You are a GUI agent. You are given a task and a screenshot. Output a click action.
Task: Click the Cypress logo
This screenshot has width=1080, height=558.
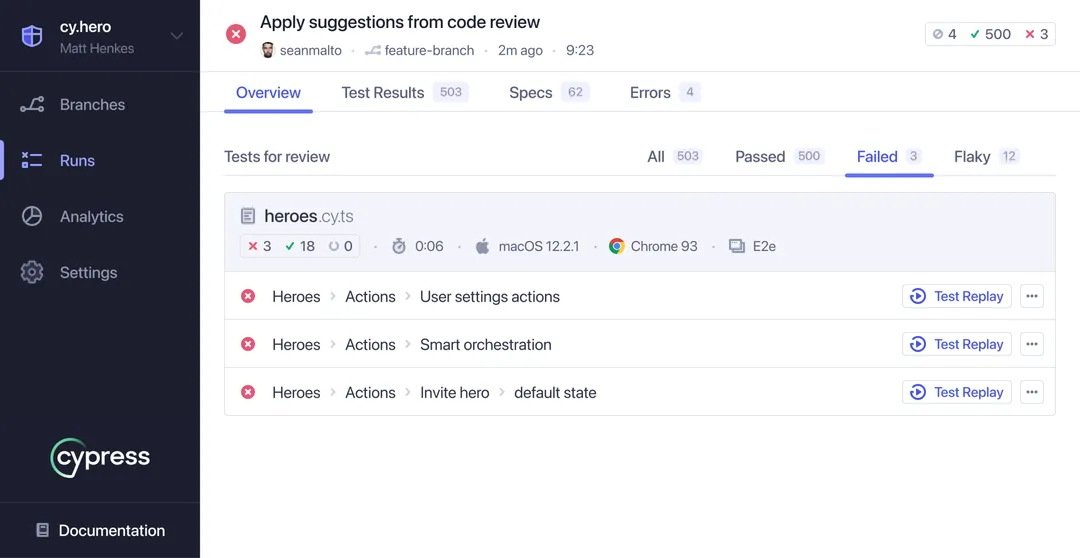tap(100, 458)
